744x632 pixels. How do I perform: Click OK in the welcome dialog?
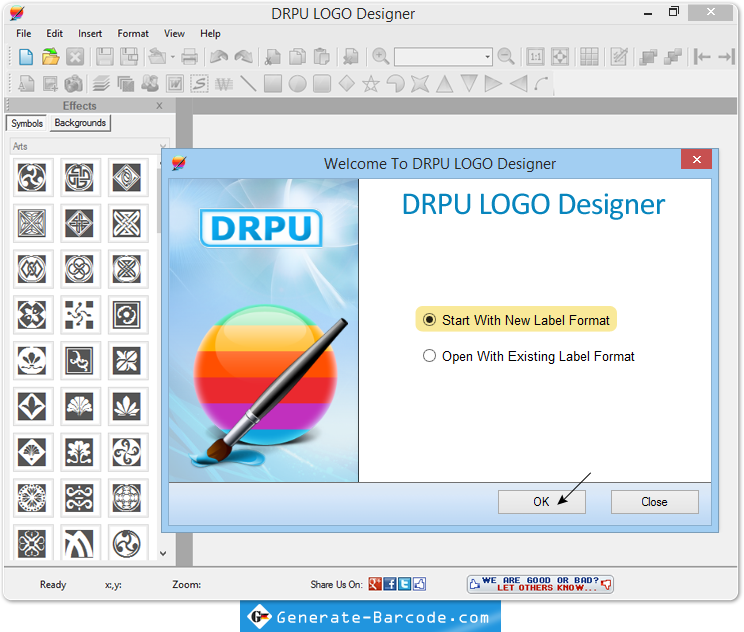click(x=541, y=502)
